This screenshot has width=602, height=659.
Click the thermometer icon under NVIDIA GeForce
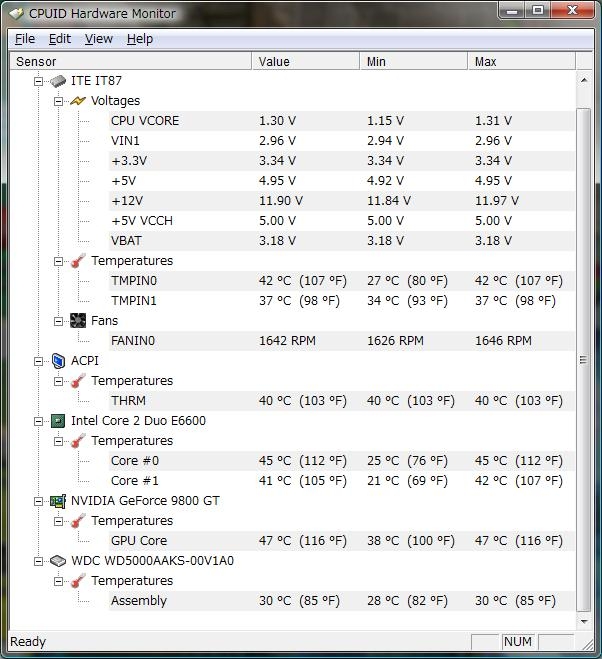click(78, 521)
